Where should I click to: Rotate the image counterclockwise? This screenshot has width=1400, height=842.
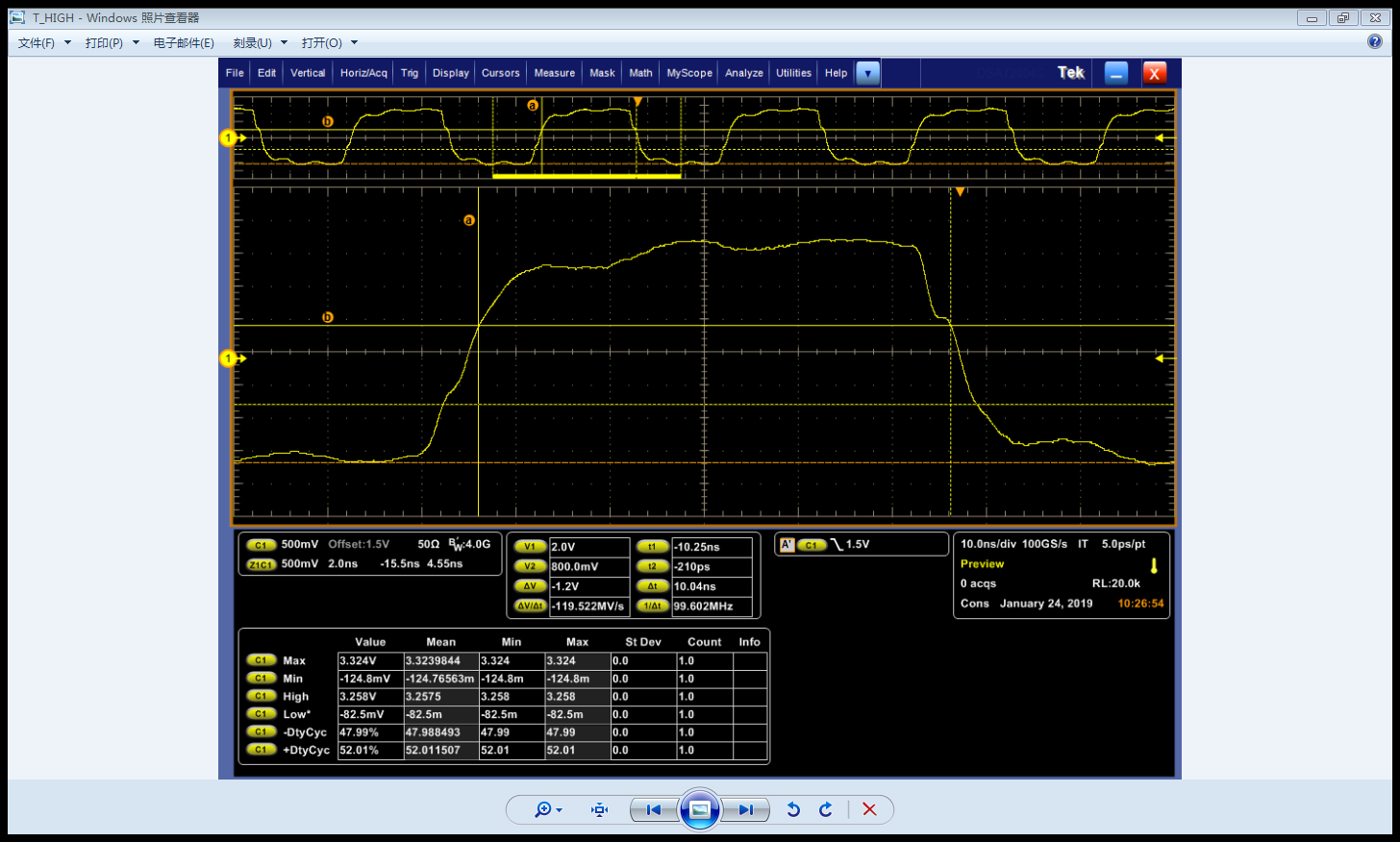(x=793, y=810)
